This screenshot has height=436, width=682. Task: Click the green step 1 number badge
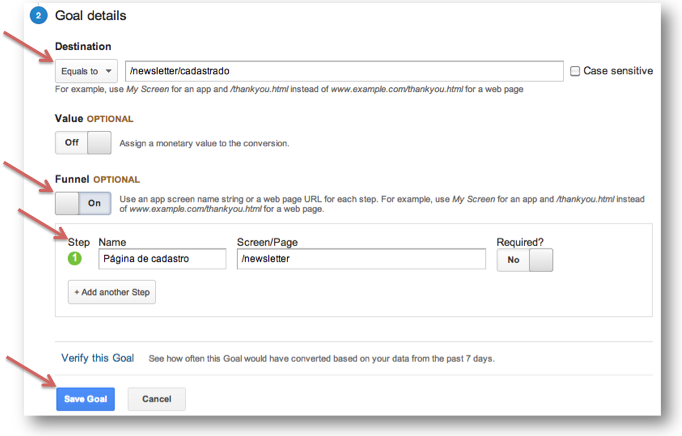click(73, 260)
